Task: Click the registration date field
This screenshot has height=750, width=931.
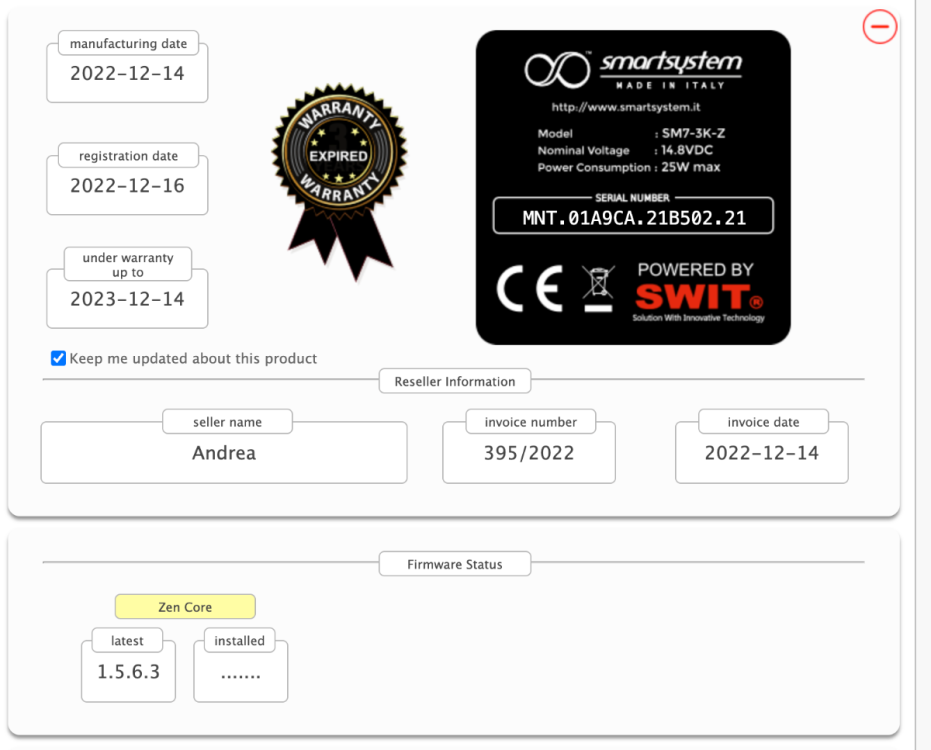Action: tap(127, 186)
